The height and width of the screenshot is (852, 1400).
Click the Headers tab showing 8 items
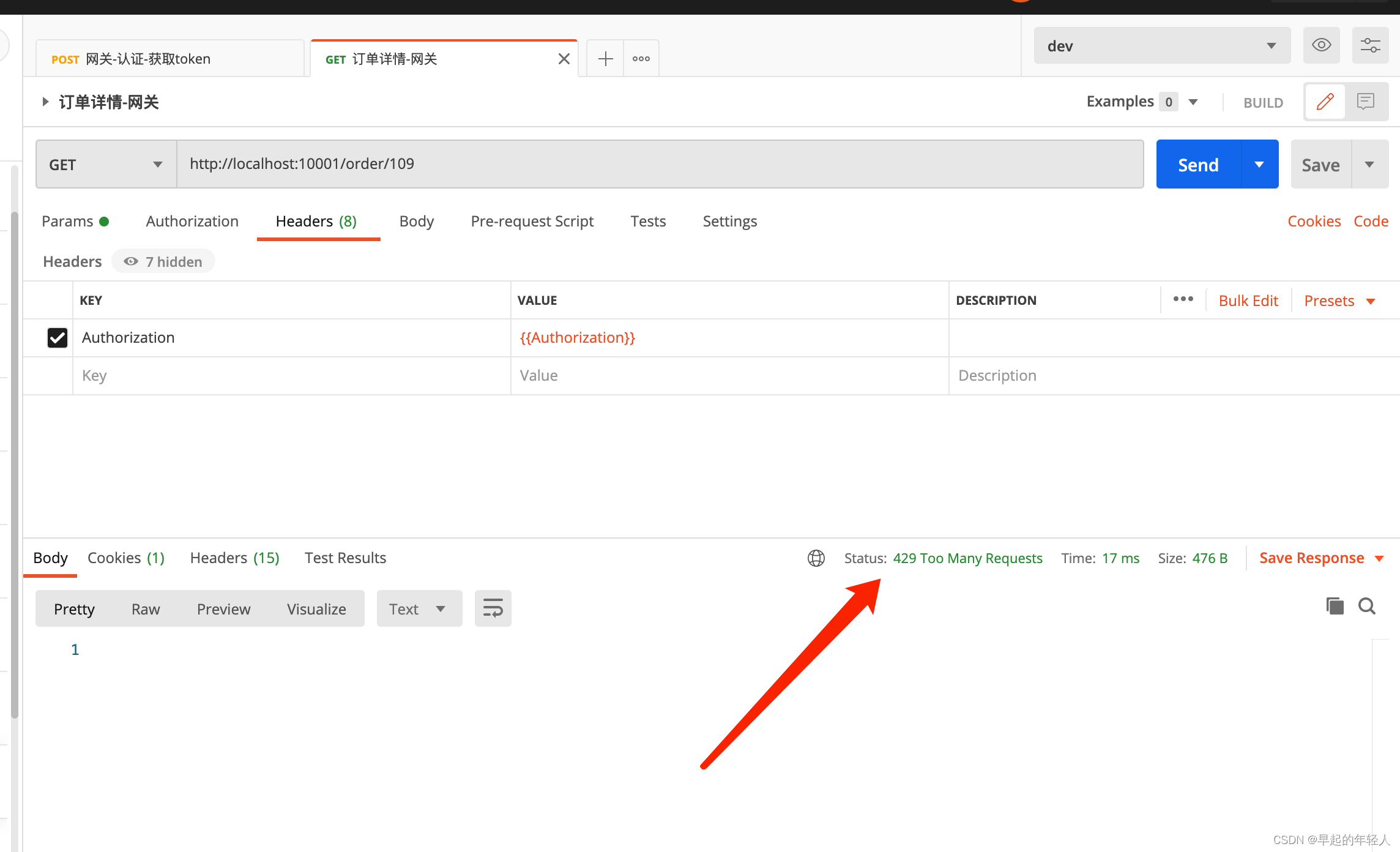point(317,221)
